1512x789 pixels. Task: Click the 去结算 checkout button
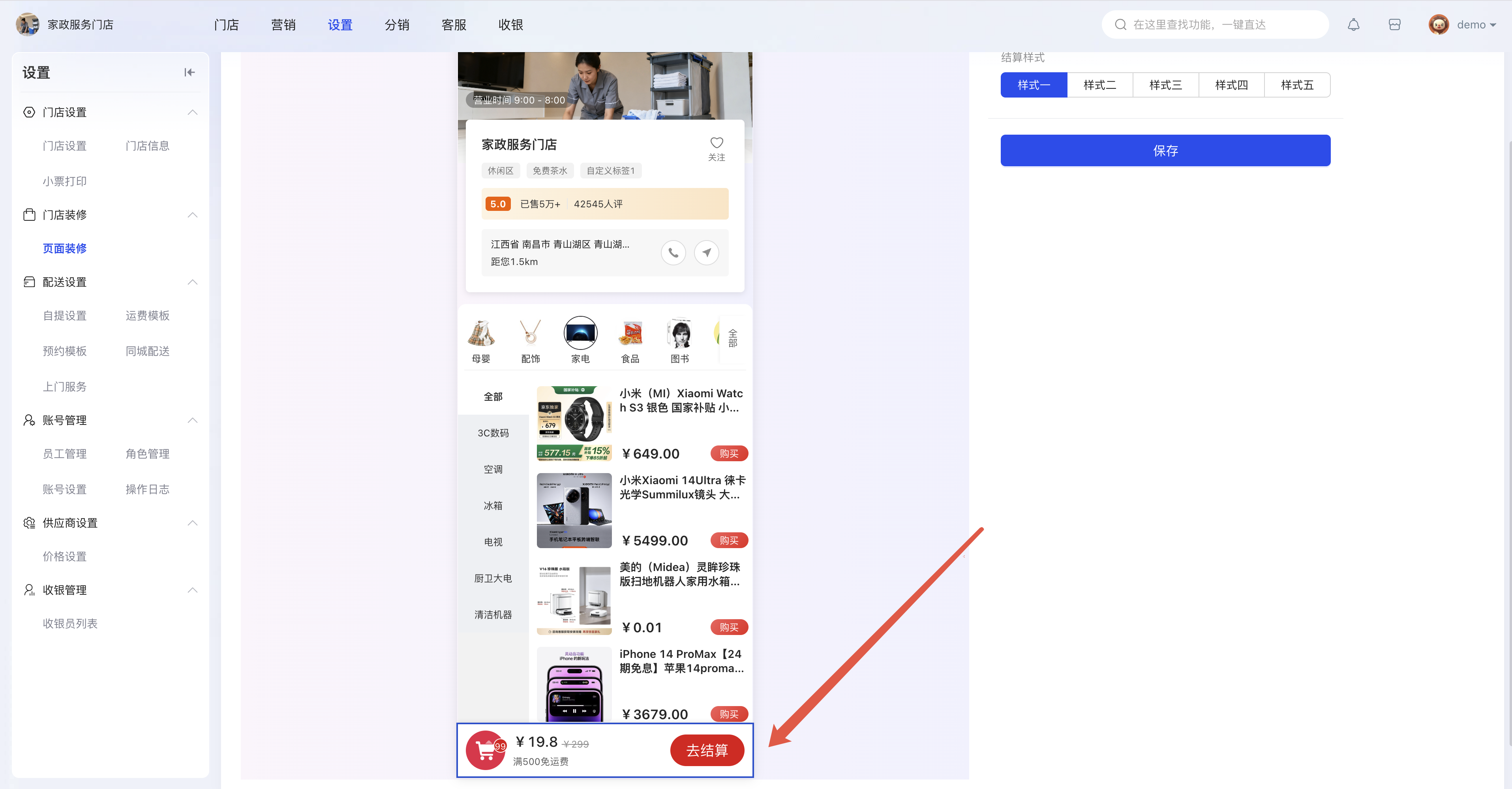pos(707,750)
